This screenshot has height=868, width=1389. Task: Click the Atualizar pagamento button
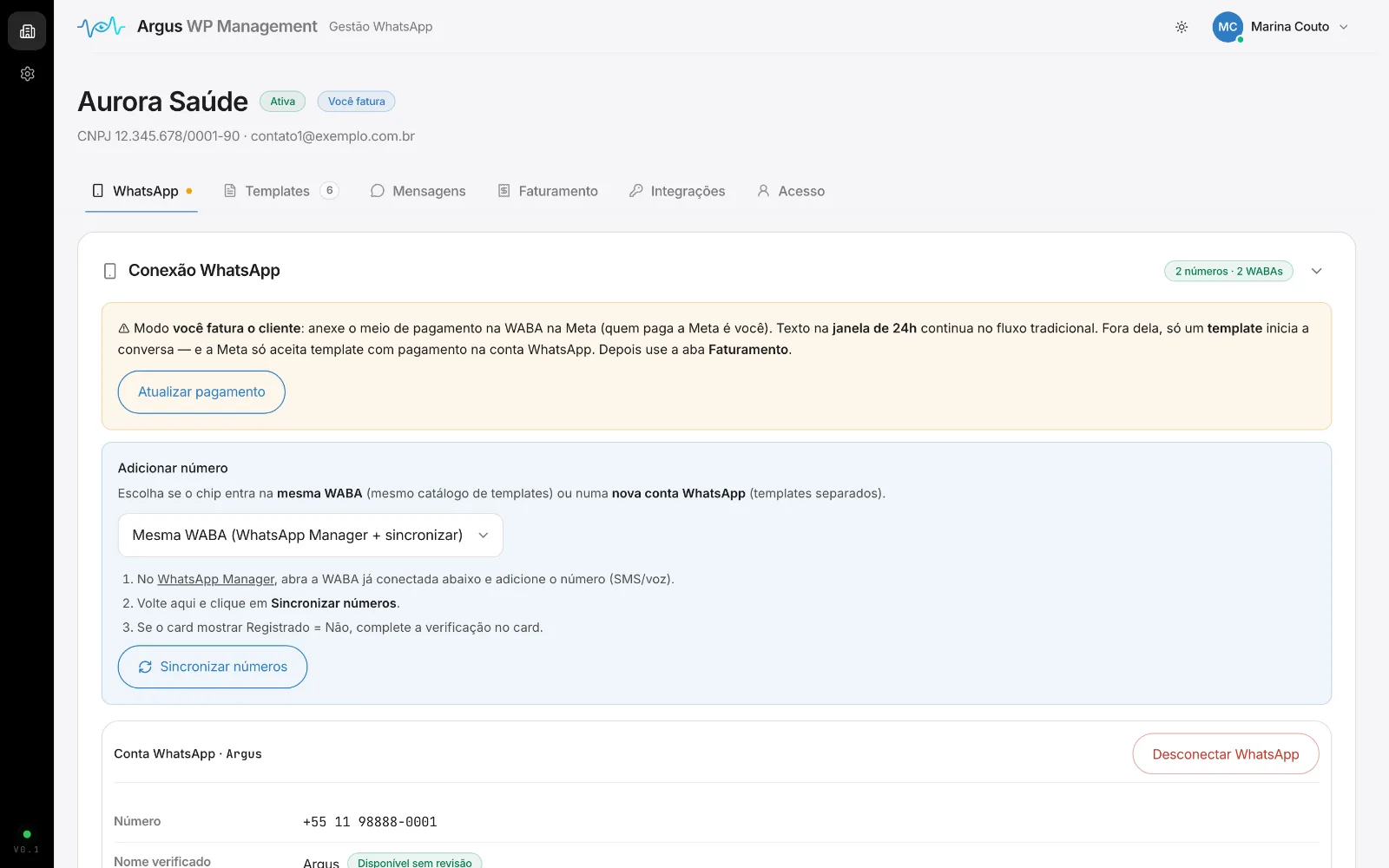click(201, 392)
